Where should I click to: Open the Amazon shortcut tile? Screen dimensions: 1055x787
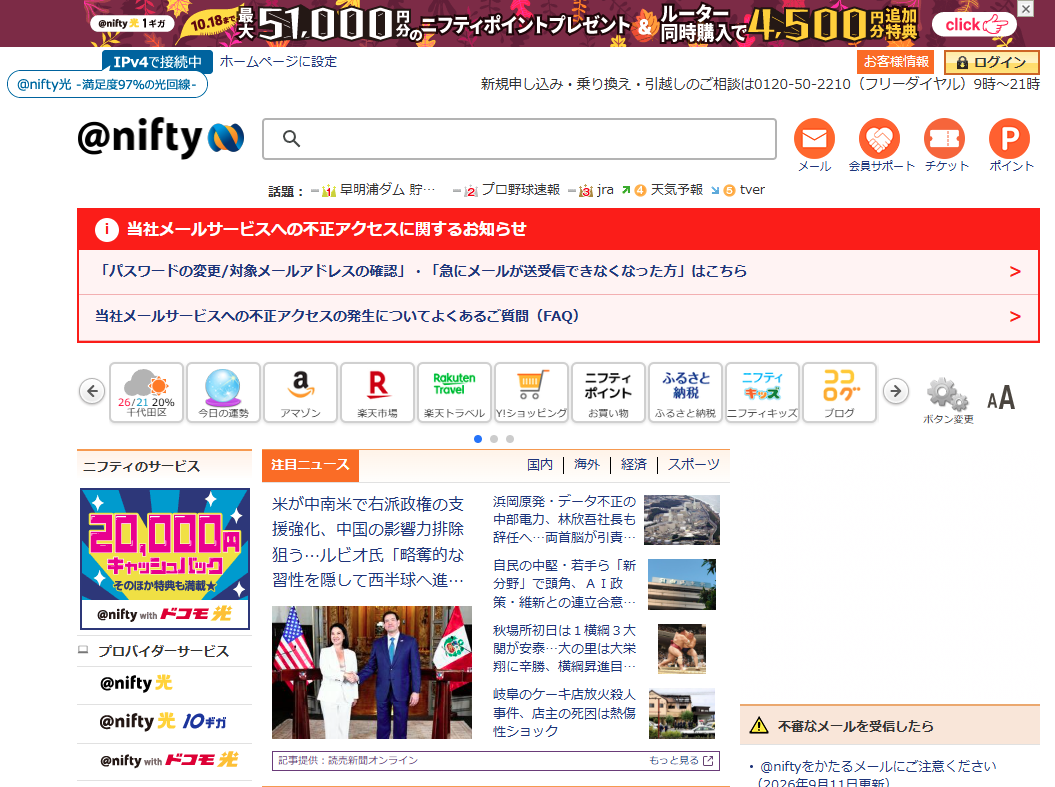(301, 392)
